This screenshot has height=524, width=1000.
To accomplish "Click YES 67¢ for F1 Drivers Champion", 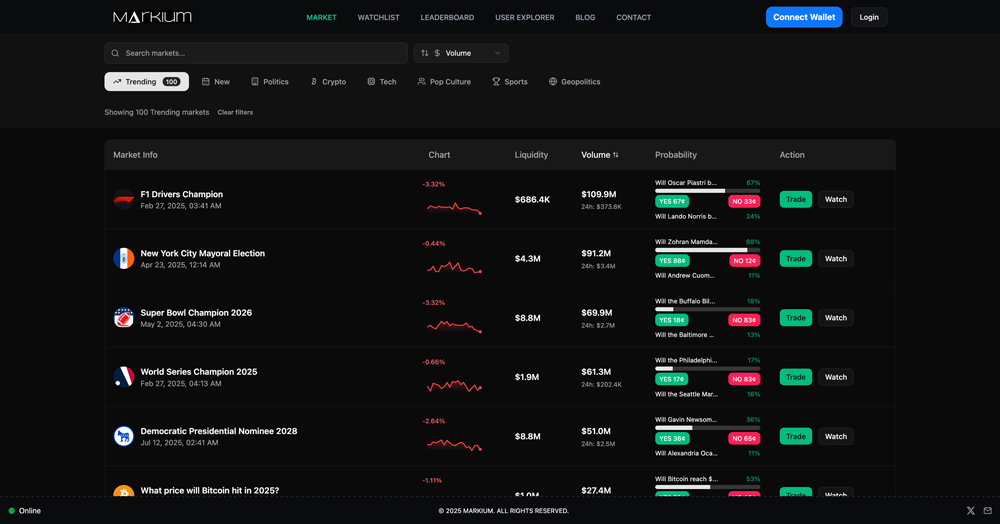I will tap(672, 201).
